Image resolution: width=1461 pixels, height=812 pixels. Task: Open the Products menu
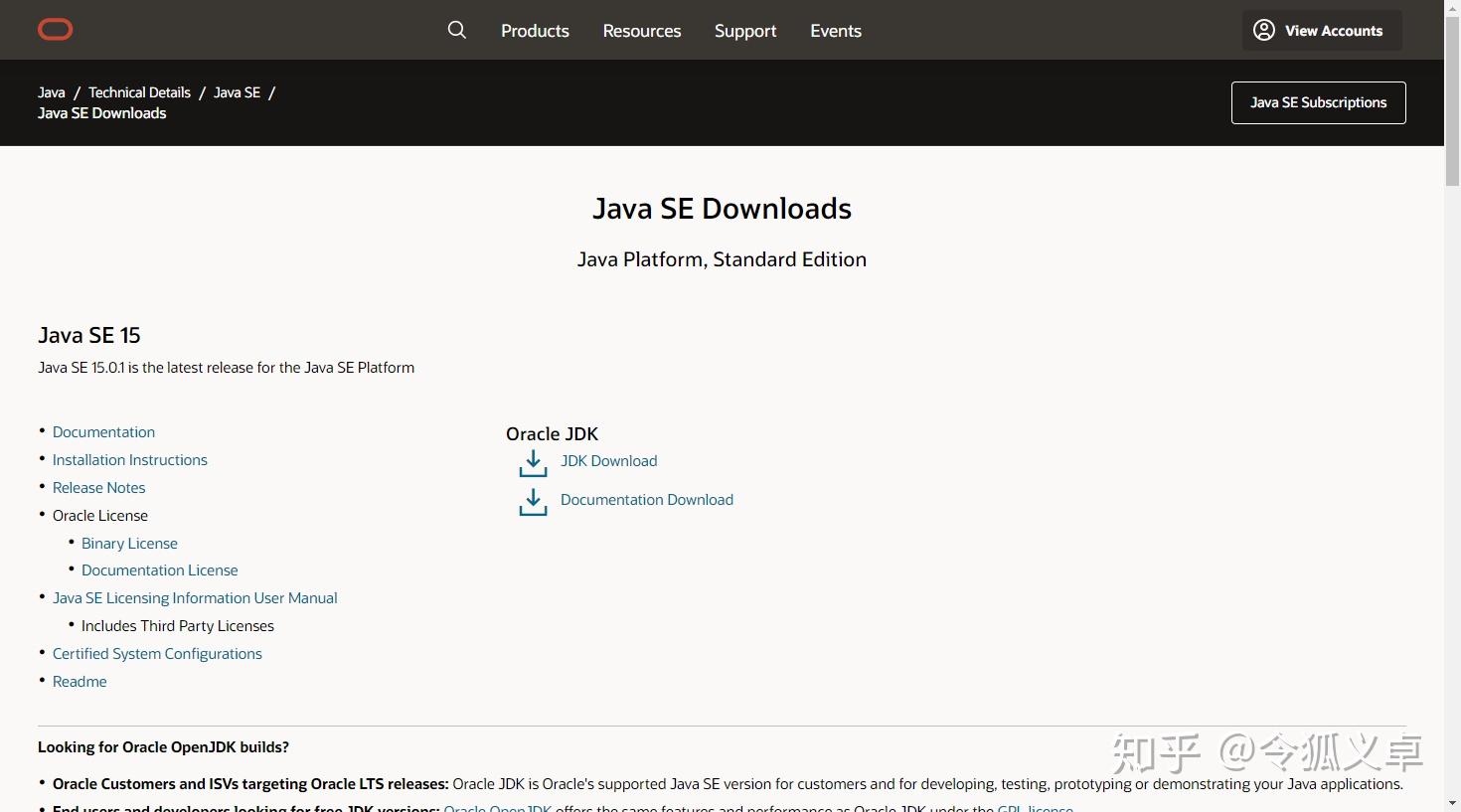point(535,31)
